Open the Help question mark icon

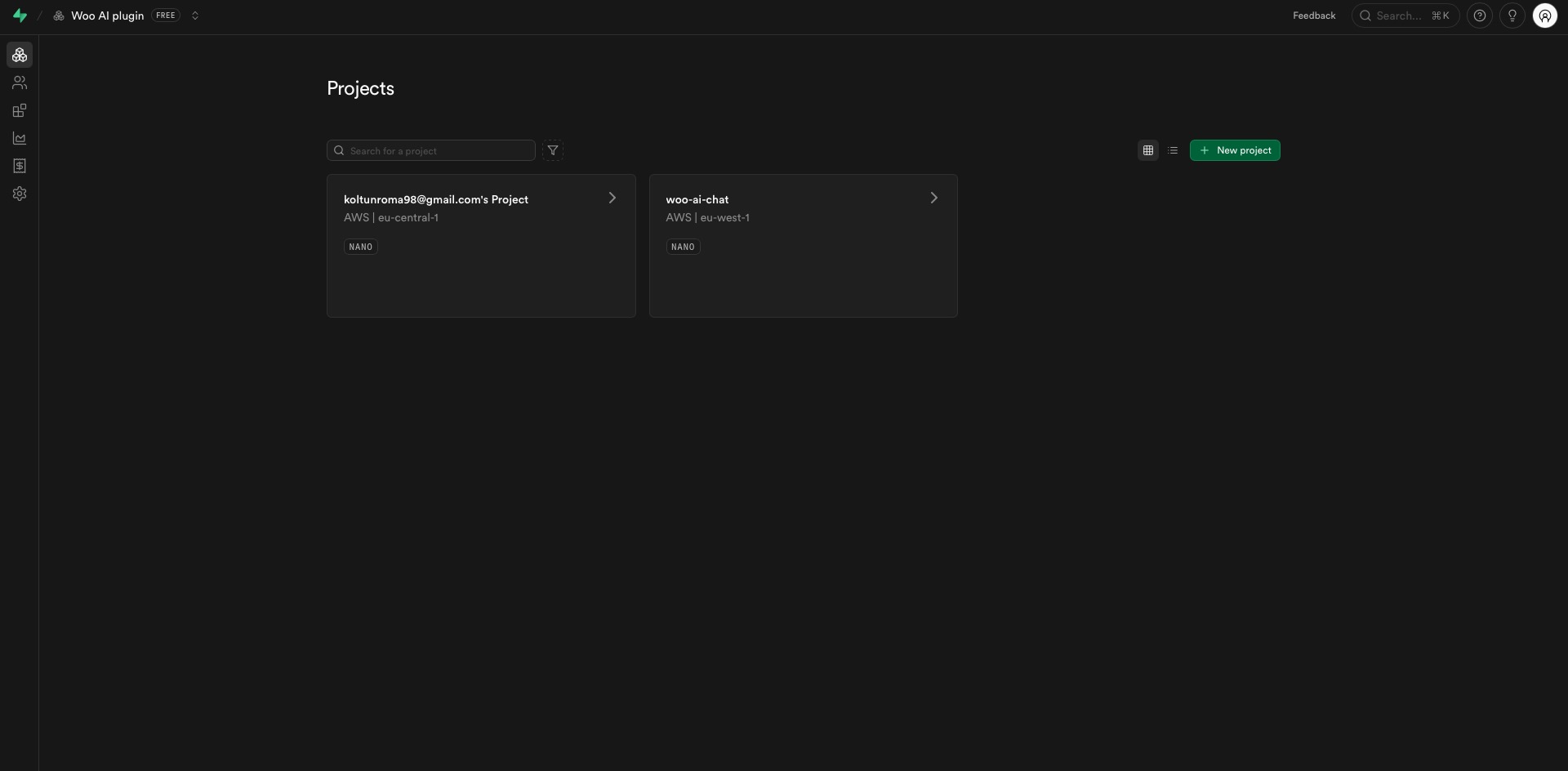coord(1481,15)
